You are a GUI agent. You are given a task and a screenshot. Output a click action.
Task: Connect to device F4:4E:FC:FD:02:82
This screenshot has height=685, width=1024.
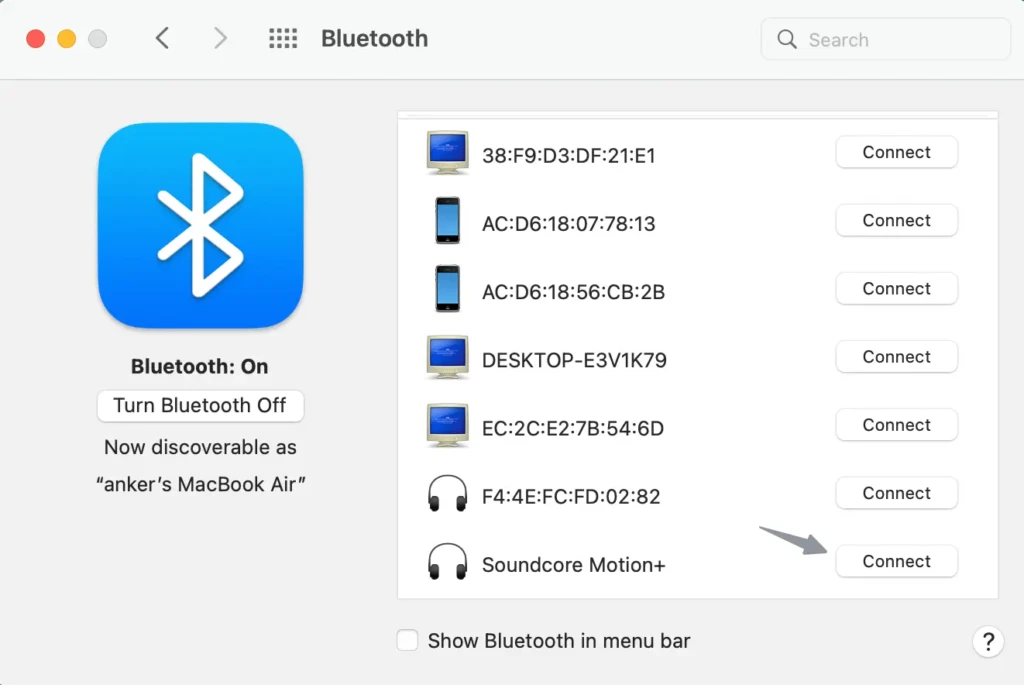pyautogui.click(x=896, y=493)
